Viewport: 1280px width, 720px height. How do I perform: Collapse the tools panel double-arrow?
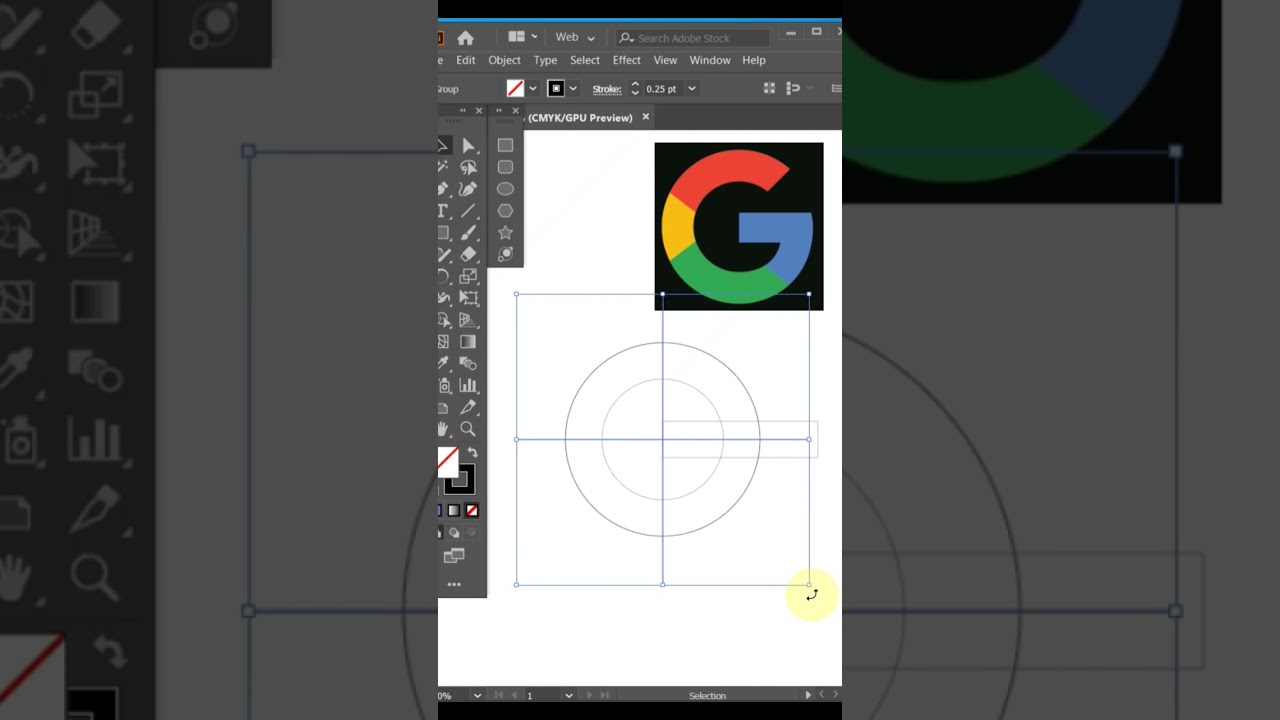[463, 111]
